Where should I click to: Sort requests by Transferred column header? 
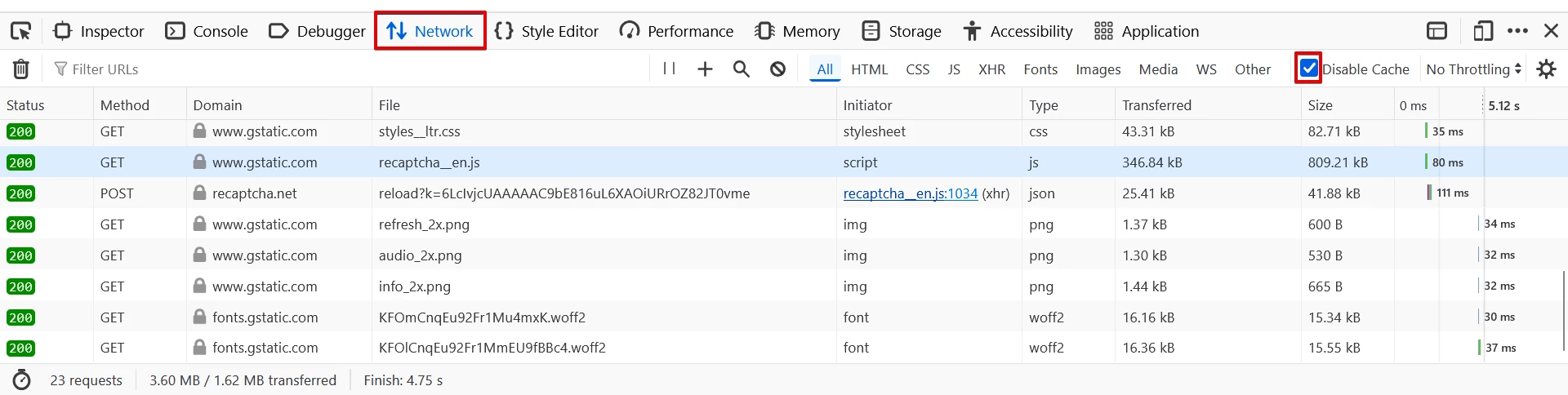pos(1156,105)
